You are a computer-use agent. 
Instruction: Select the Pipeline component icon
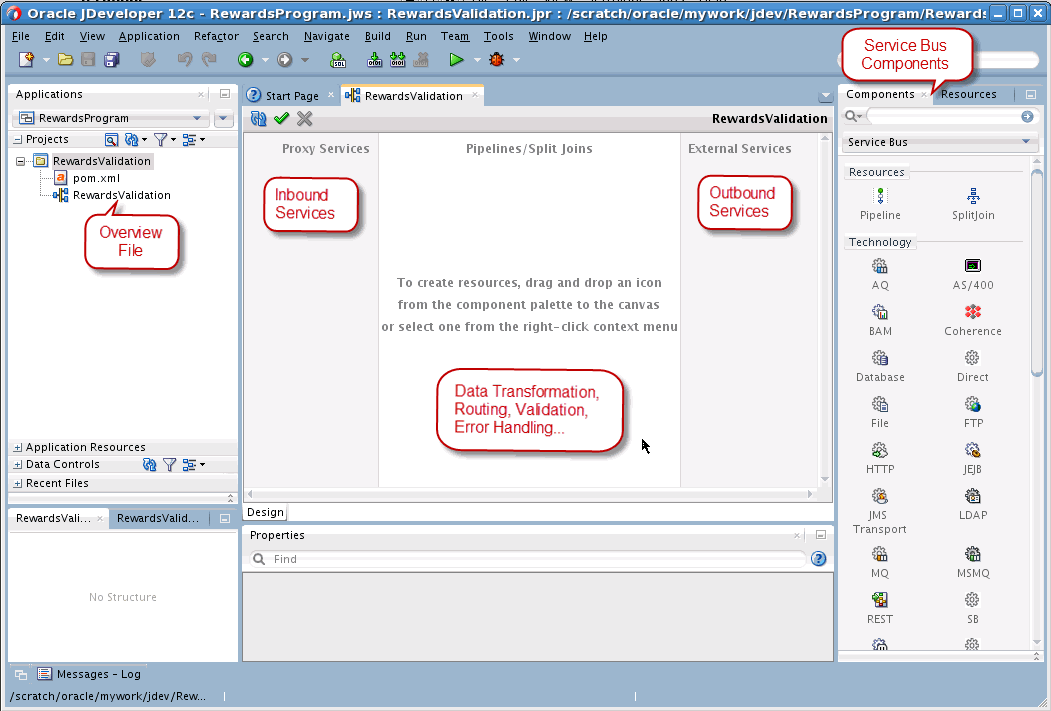(x=880, y=196)
